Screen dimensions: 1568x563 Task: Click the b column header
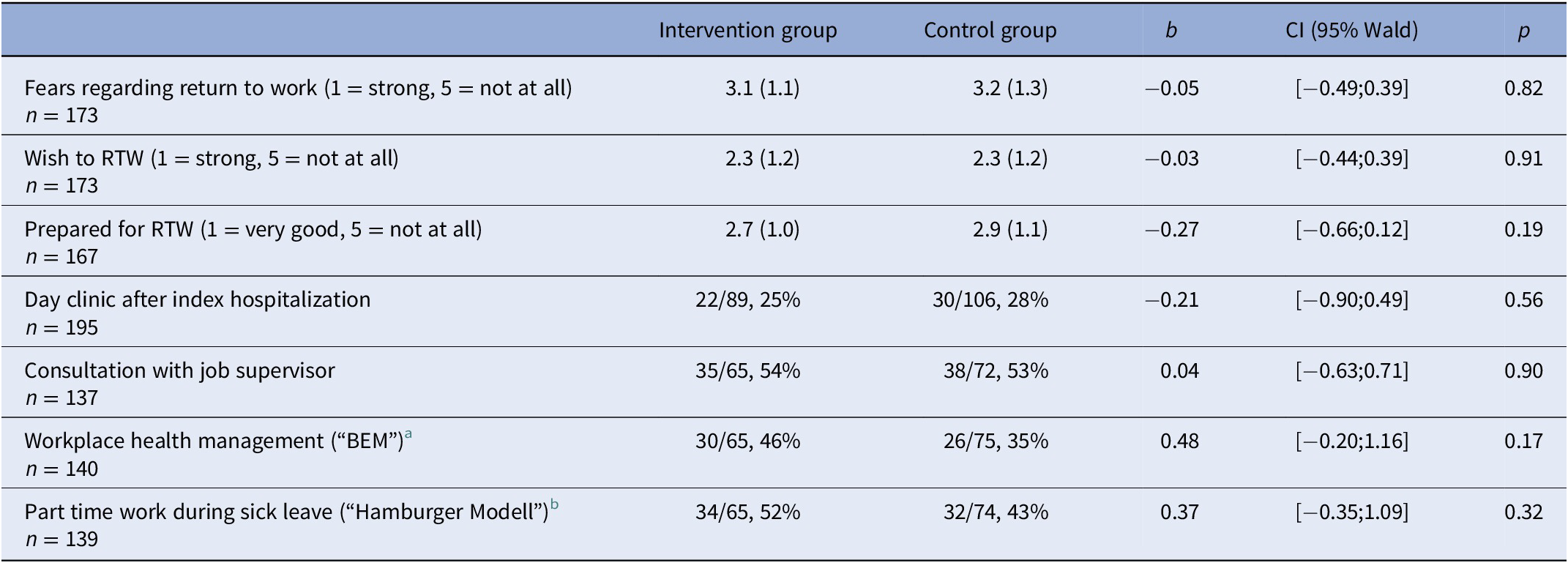1171,30
